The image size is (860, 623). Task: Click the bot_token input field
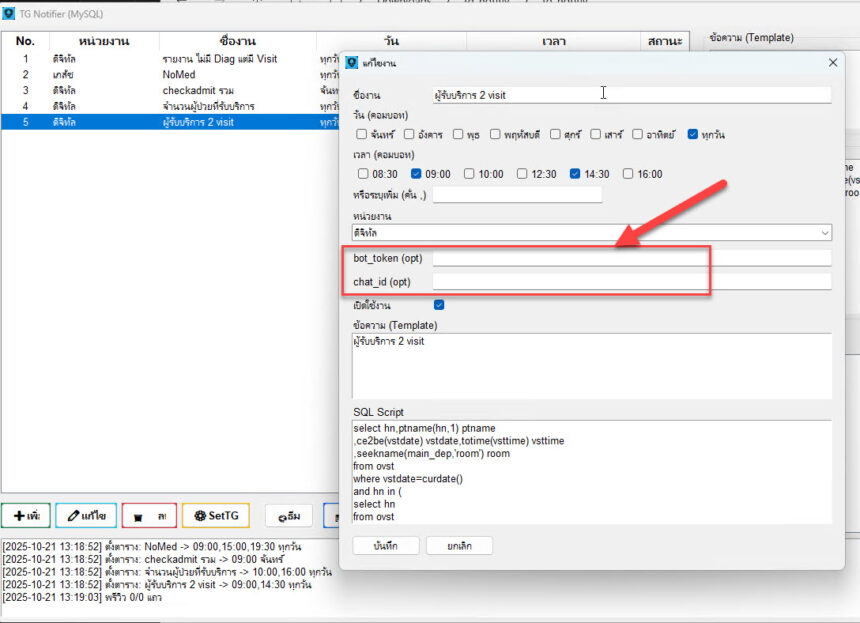click(x=631, y=258)
